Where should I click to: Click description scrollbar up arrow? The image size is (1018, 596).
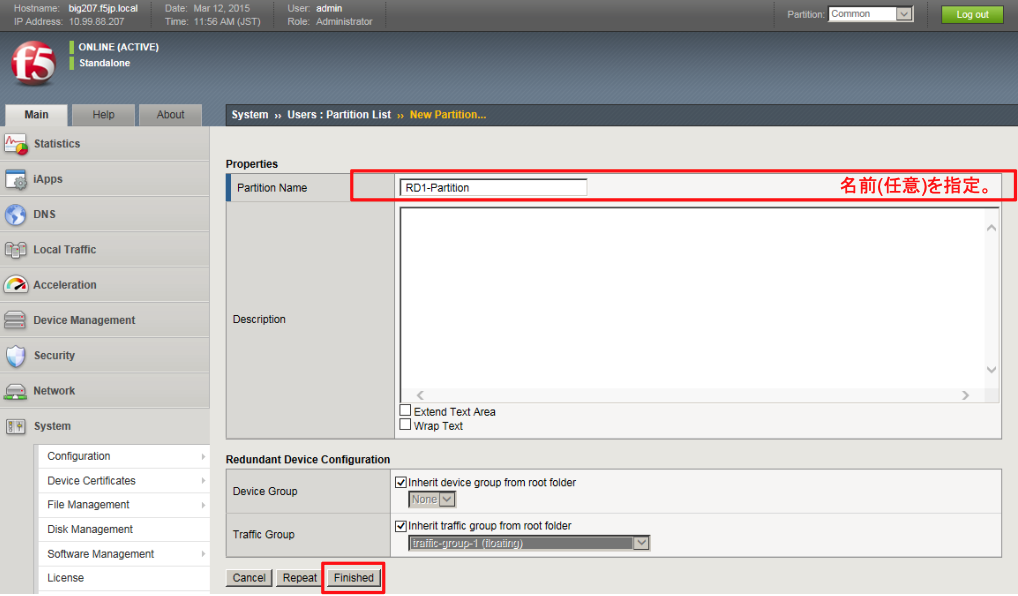point(991,228)
